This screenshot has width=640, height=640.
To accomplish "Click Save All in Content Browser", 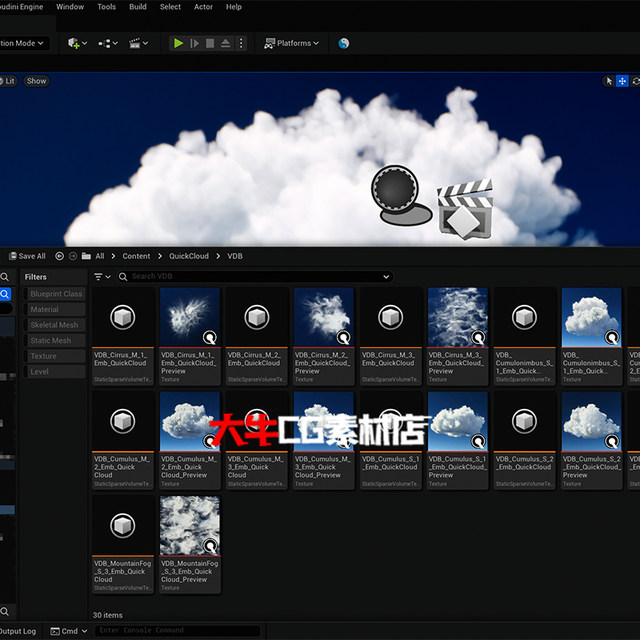I will 28,256.
